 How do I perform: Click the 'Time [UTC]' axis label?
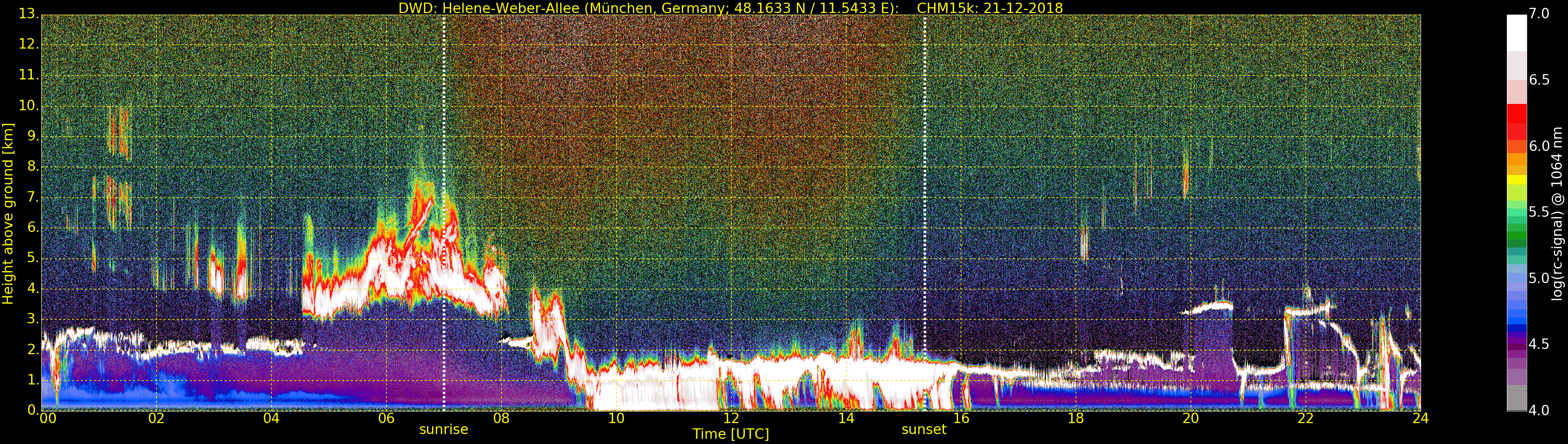click(731, 434)
